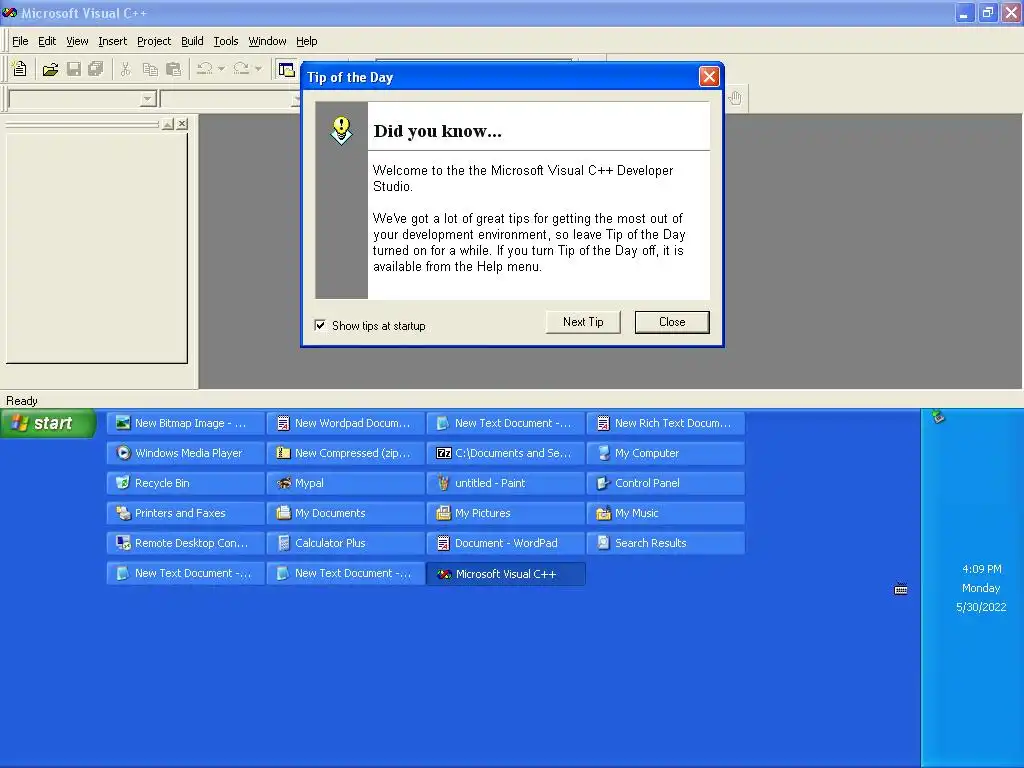
Task: Switch to New Bitmap Image taskbar item
Action: pyautogui.click(x=185, y=423)
